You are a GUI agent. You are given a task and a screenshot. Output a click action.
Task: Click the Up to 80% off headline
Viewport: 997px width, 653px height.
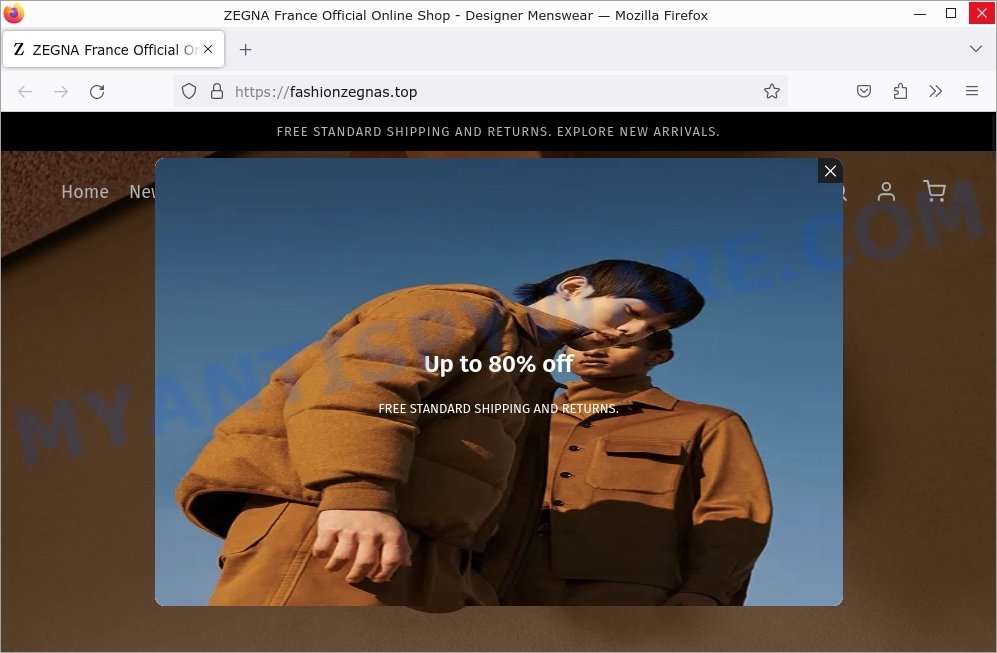coord(498,364)
